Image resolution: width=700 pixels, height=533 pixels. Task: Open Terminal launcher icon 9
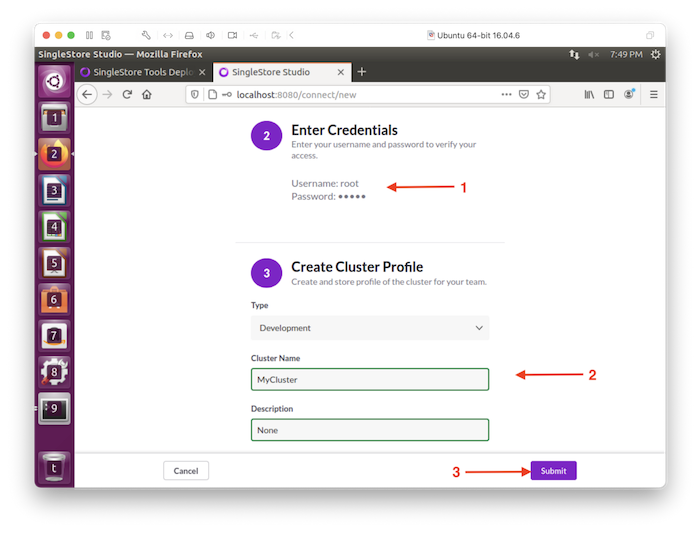[x=54, y=408]
